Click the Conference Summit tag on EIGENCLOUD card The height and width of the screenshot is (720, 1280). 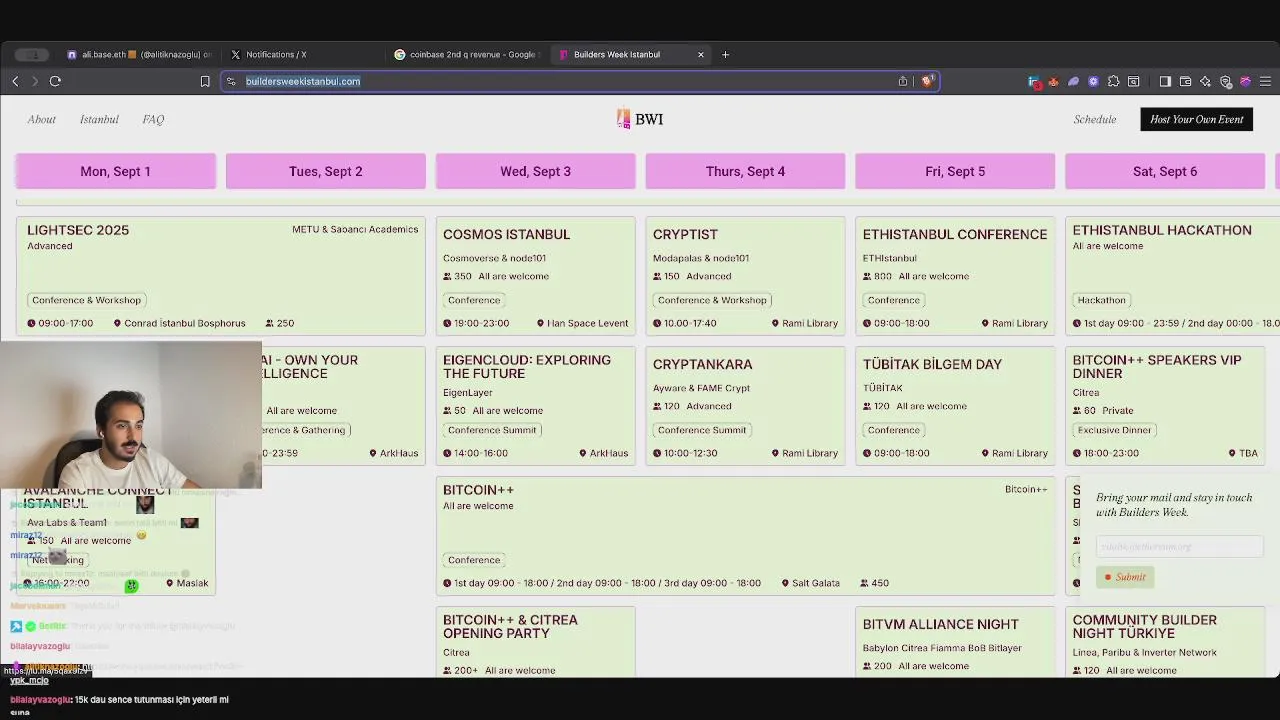point(492,430)
